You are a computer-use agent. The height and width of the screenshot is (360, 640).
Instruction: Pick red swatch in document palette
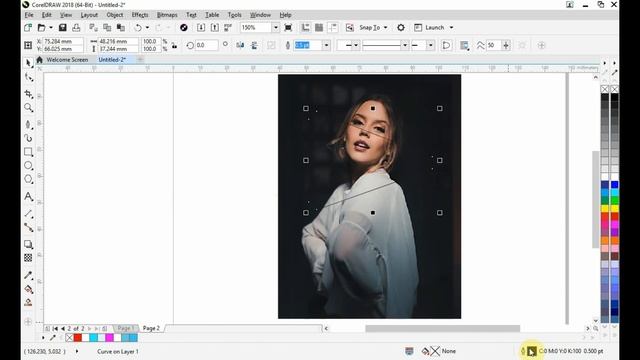(78, 338)
